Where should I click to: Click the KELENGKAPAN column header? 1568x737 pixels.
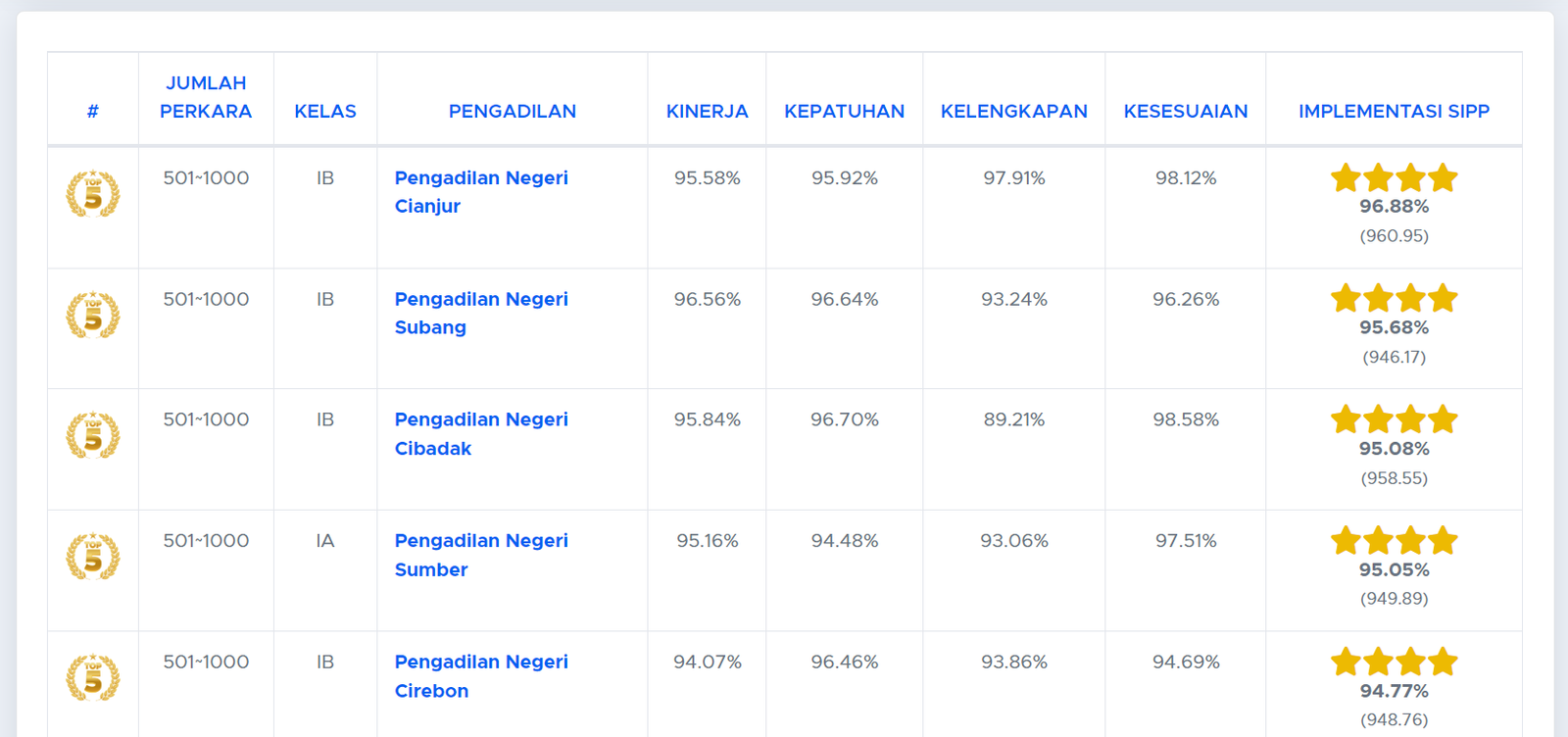coord(1013,112)
